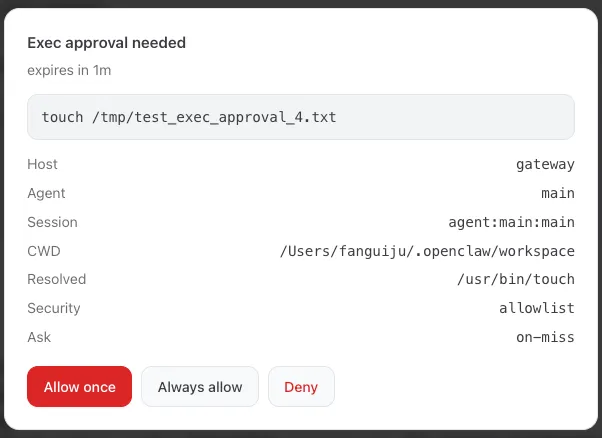The width and height of the screenshot is (602, 438).
Task: Select the agent:main:main session value
Action: pyautogui.click(x=511, y=222)
